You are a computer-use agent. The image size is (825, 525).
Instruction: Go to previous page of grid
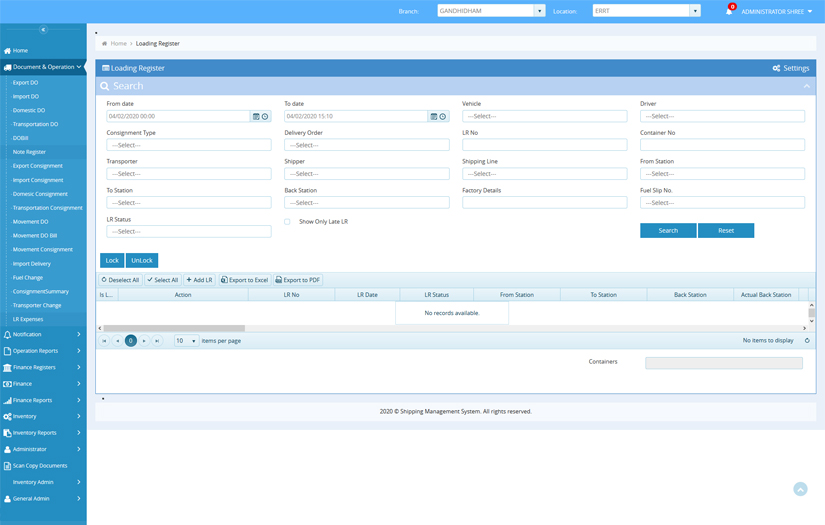coord(117,341)
